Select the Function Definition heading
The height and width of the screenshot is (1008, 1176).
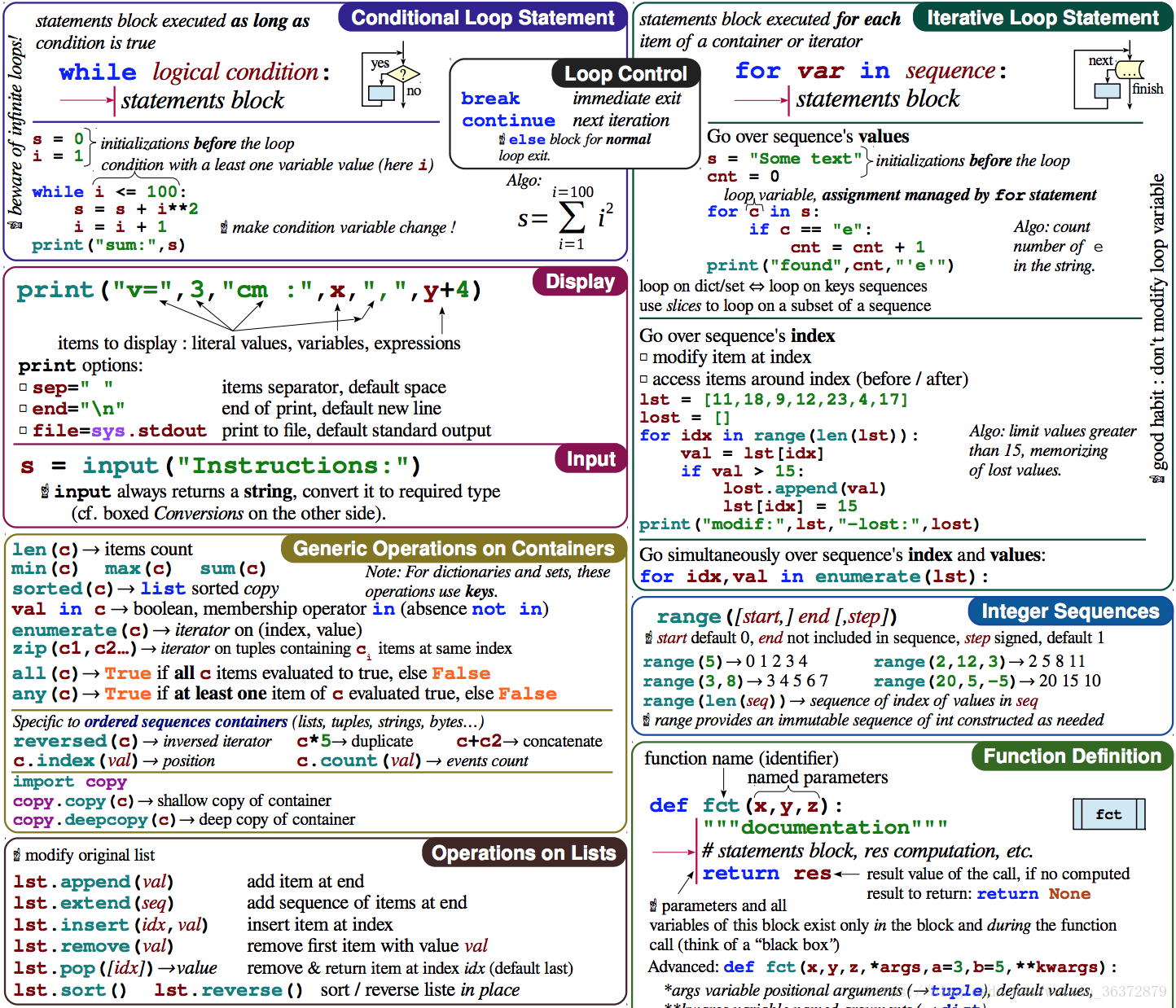click(1072, 756)
